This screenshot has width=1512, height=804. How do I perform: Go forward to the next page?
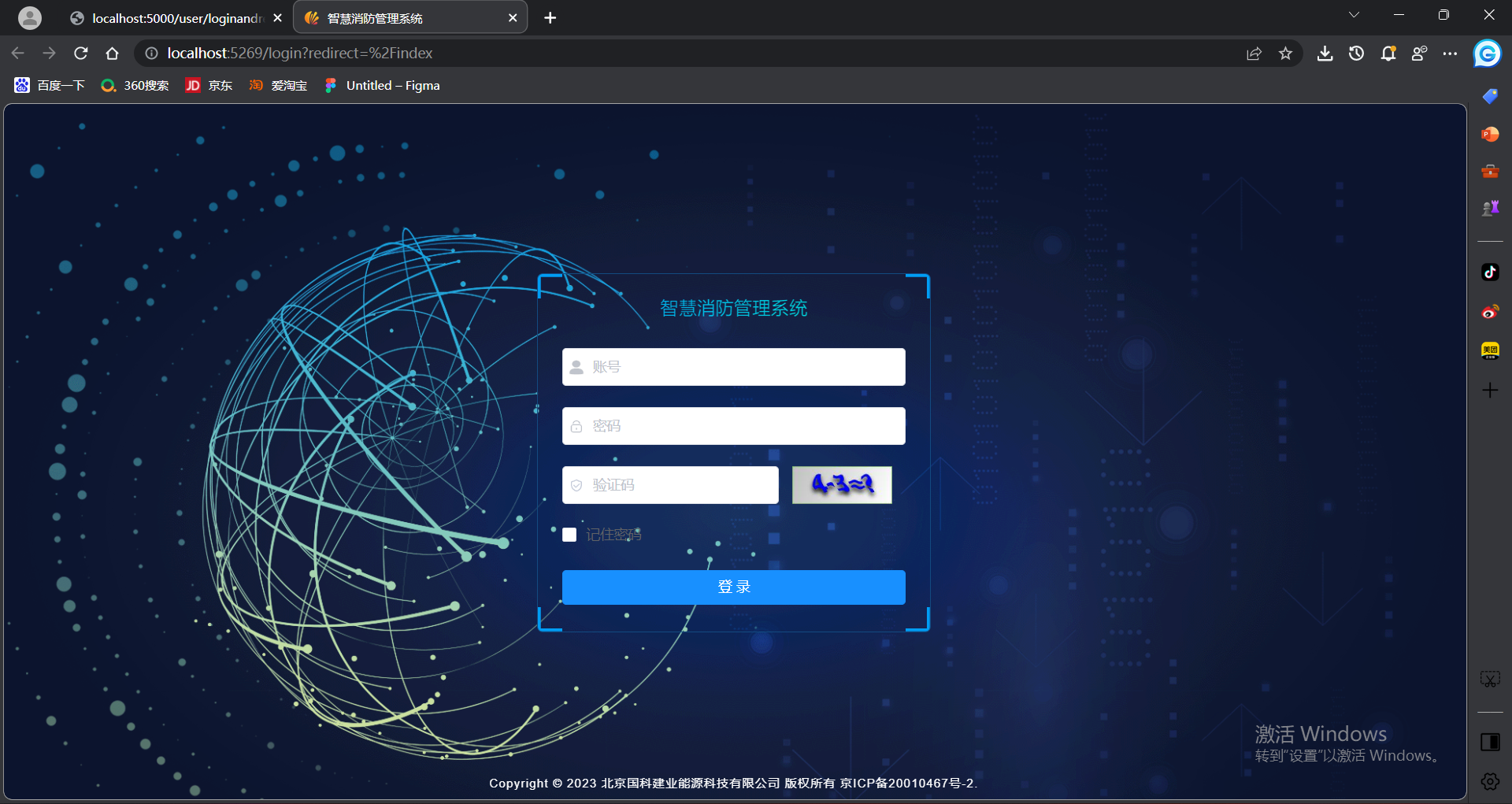(x=50, y=53)
